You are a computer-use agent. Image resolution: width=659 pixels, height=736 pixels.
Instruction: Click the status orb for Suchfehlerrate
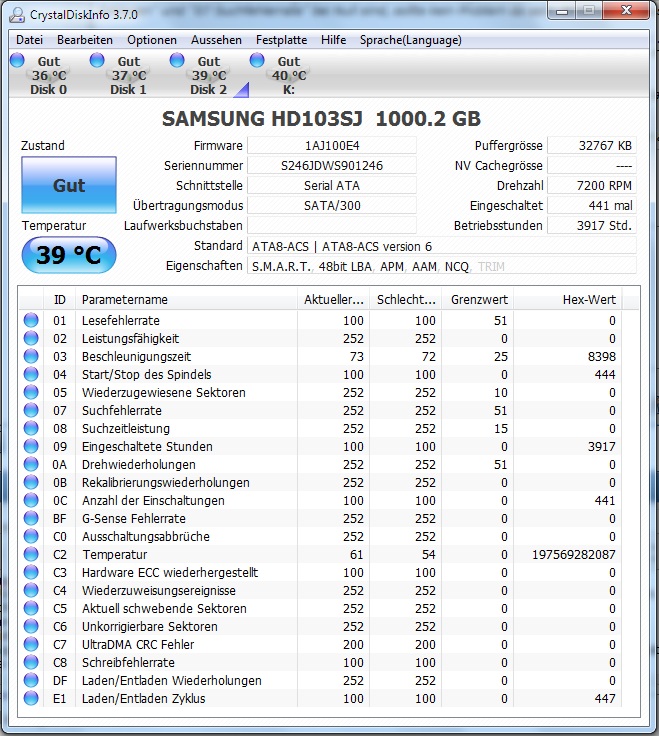(31, 410)
